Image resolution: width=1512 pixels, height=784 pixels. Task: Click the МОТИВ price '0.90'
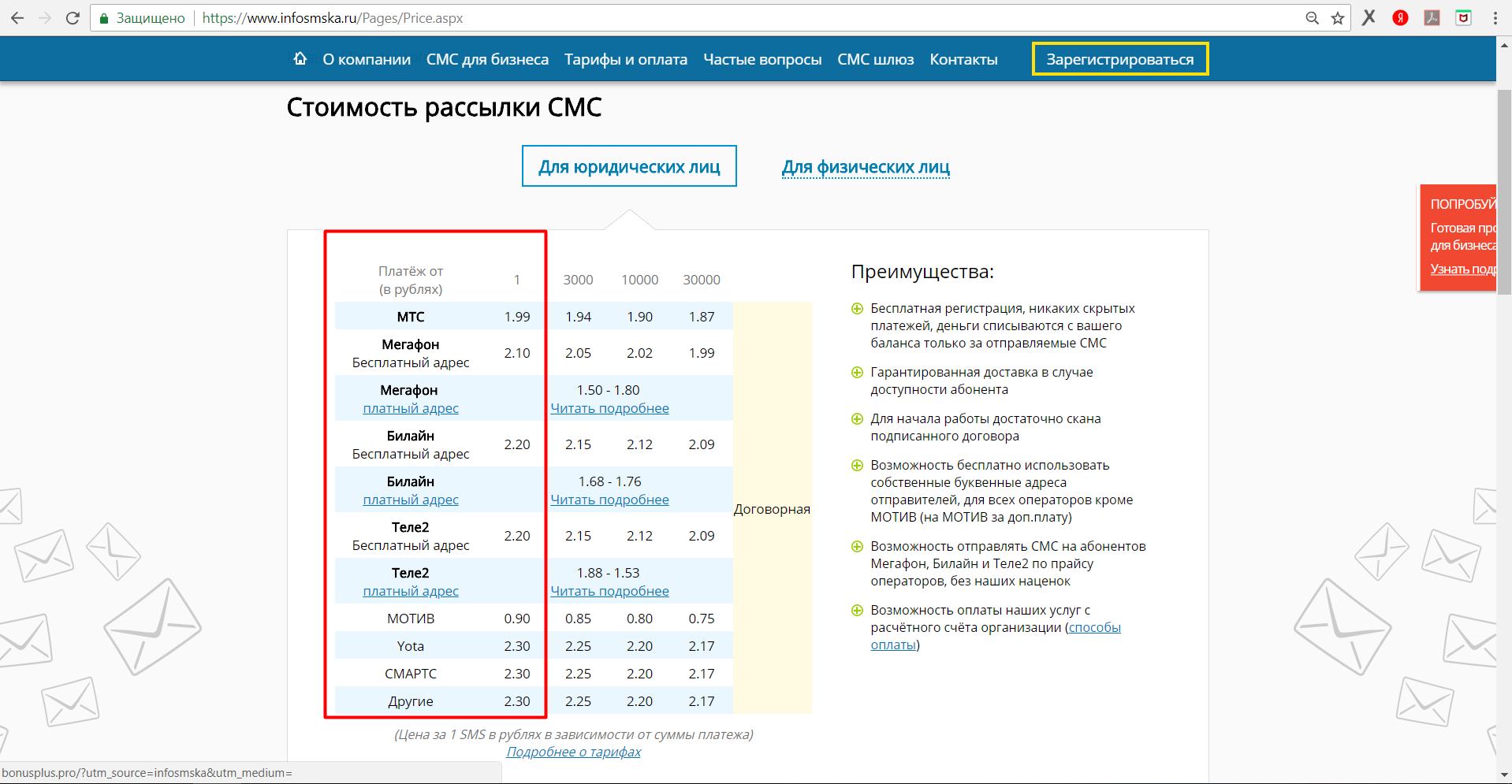coord(517,619)
